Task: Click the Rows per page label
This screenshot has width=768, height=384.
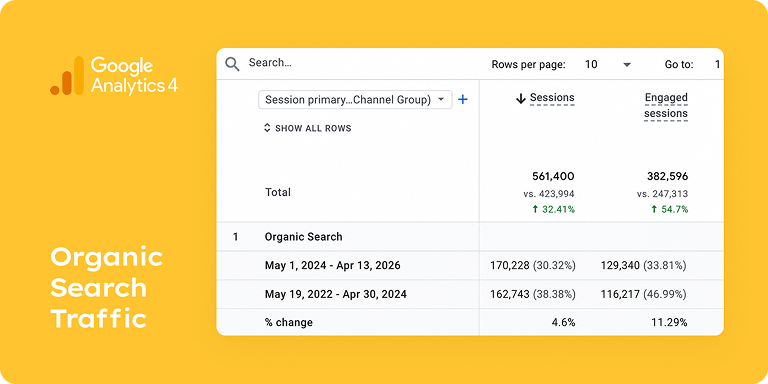Action: click(x=528, y=65)
